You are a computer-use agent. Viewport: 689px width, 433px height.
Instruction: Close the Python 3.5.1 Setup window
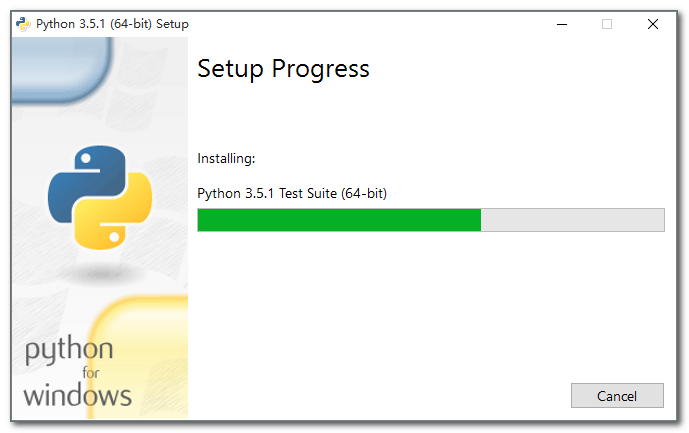pyautogui.click(x=653, y=24)
